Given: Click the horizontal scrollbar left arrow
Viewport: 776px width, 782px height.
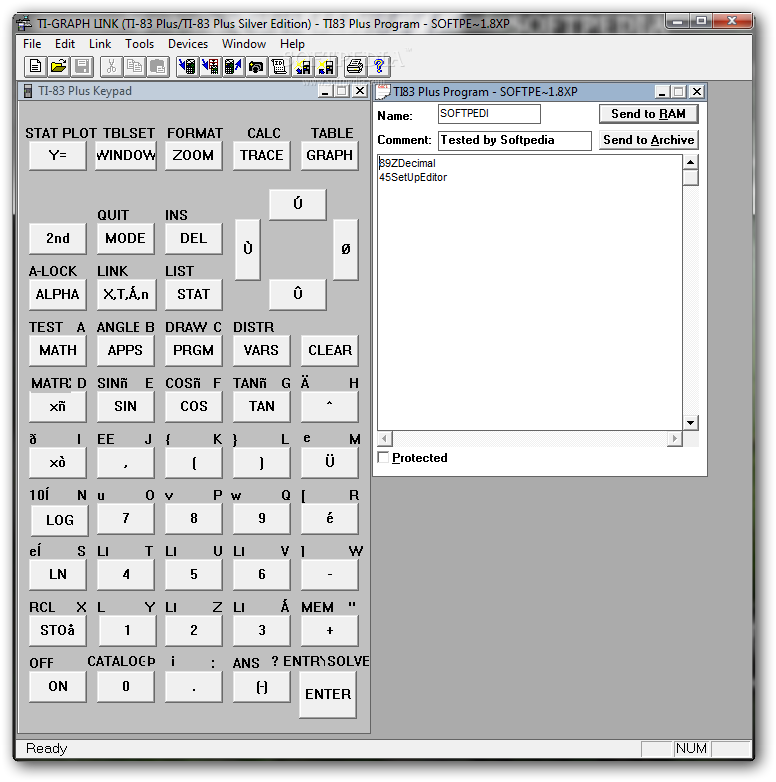Looking at the screenshot, I should click(x=385, y=439).
